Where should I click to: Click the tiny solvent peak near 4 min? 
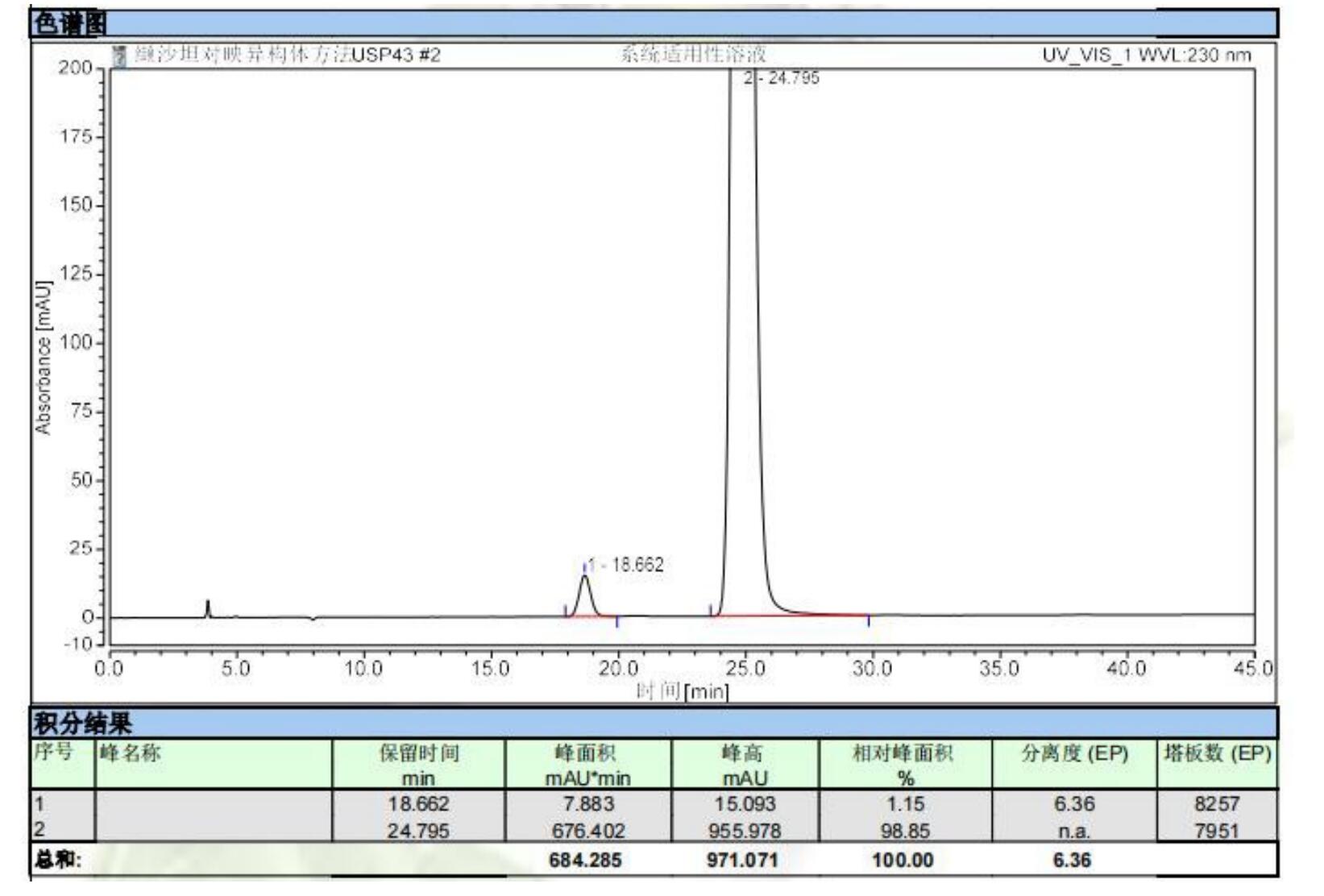[x=208, y=604]
